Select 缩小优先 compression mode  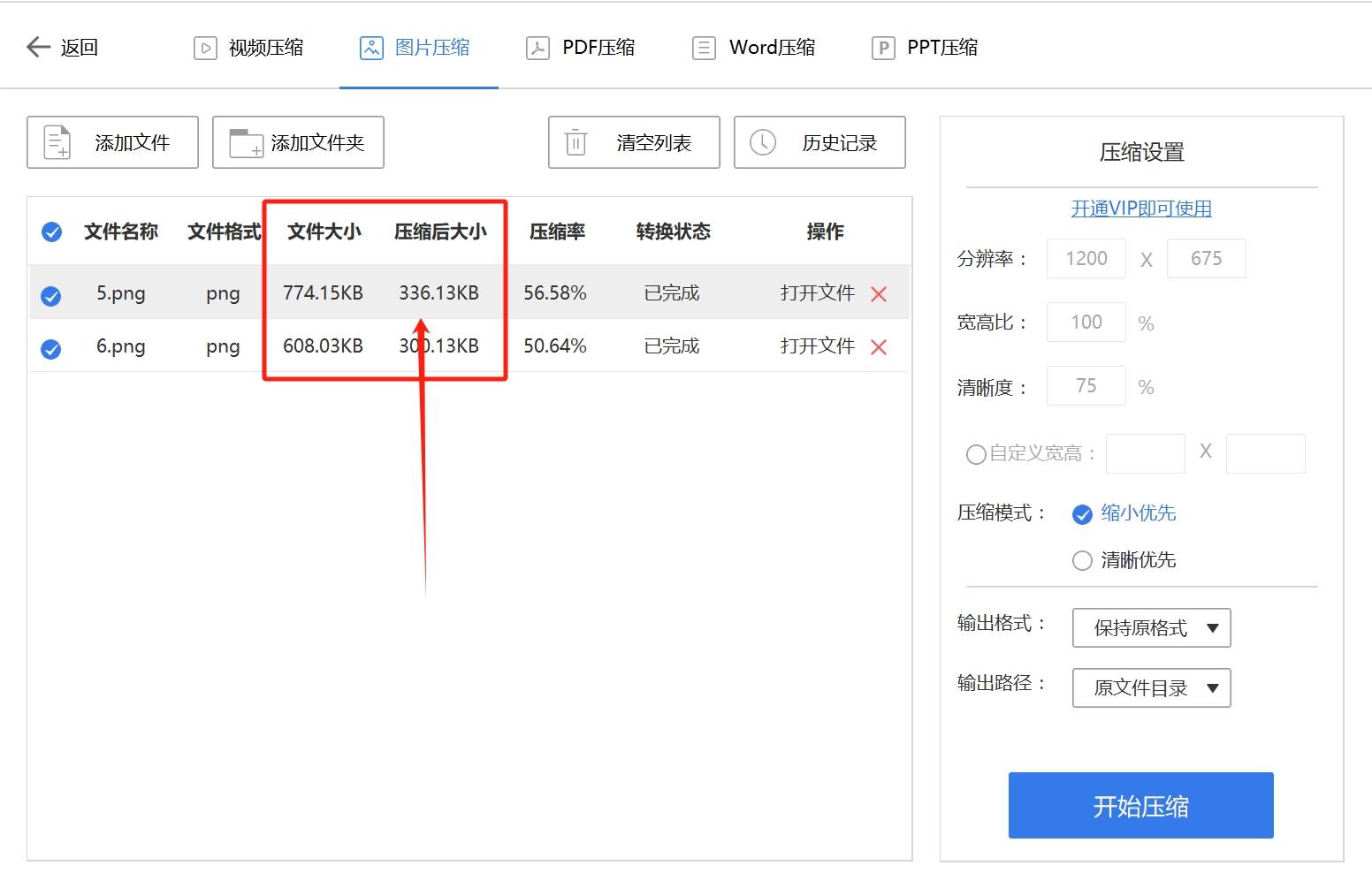(x=1082, y=514)
